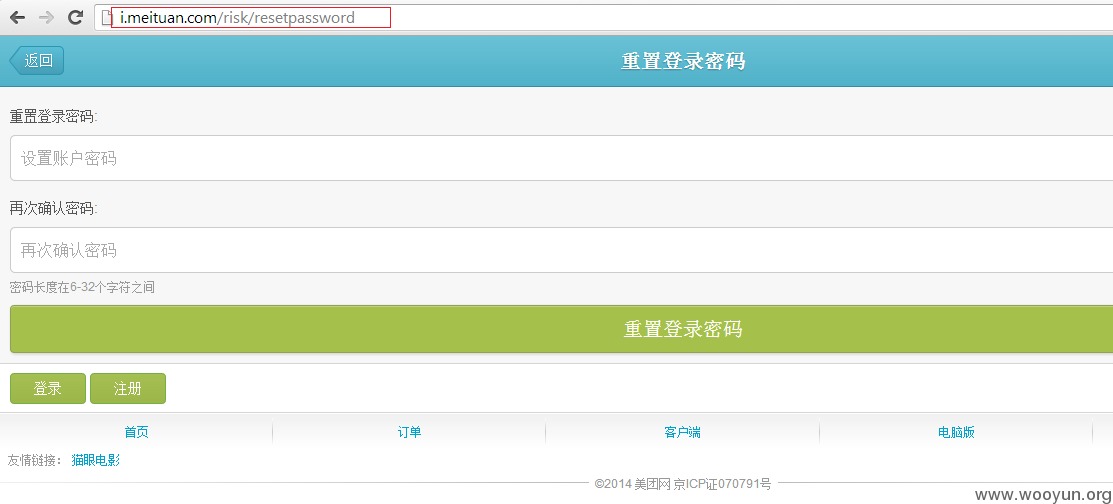
Task: Click the 重置登录密码: field label
Action: click(x=53, y=116)
